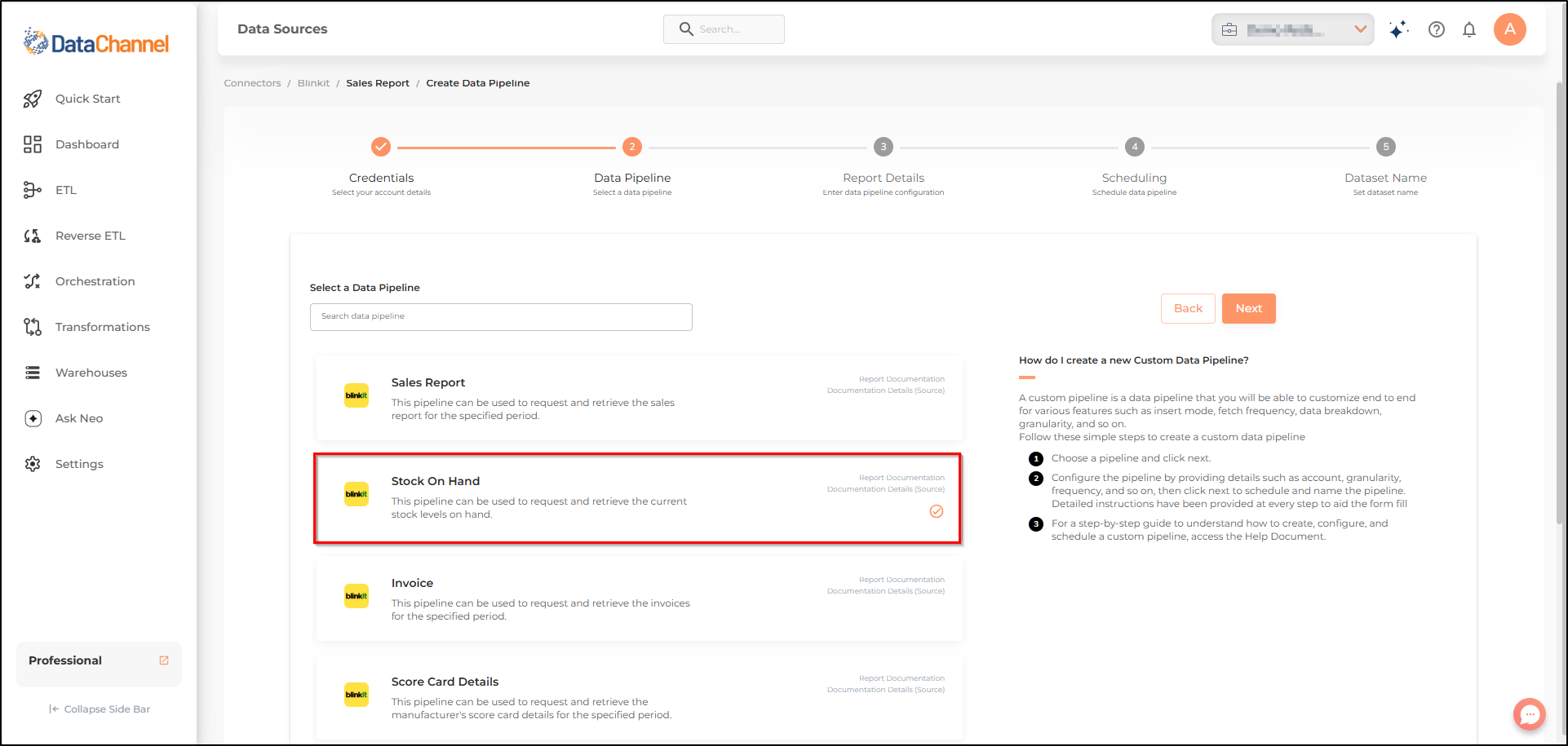Click the Professional plan label
Viewport: 1568px width, 746px height.
tap(65, 660)
